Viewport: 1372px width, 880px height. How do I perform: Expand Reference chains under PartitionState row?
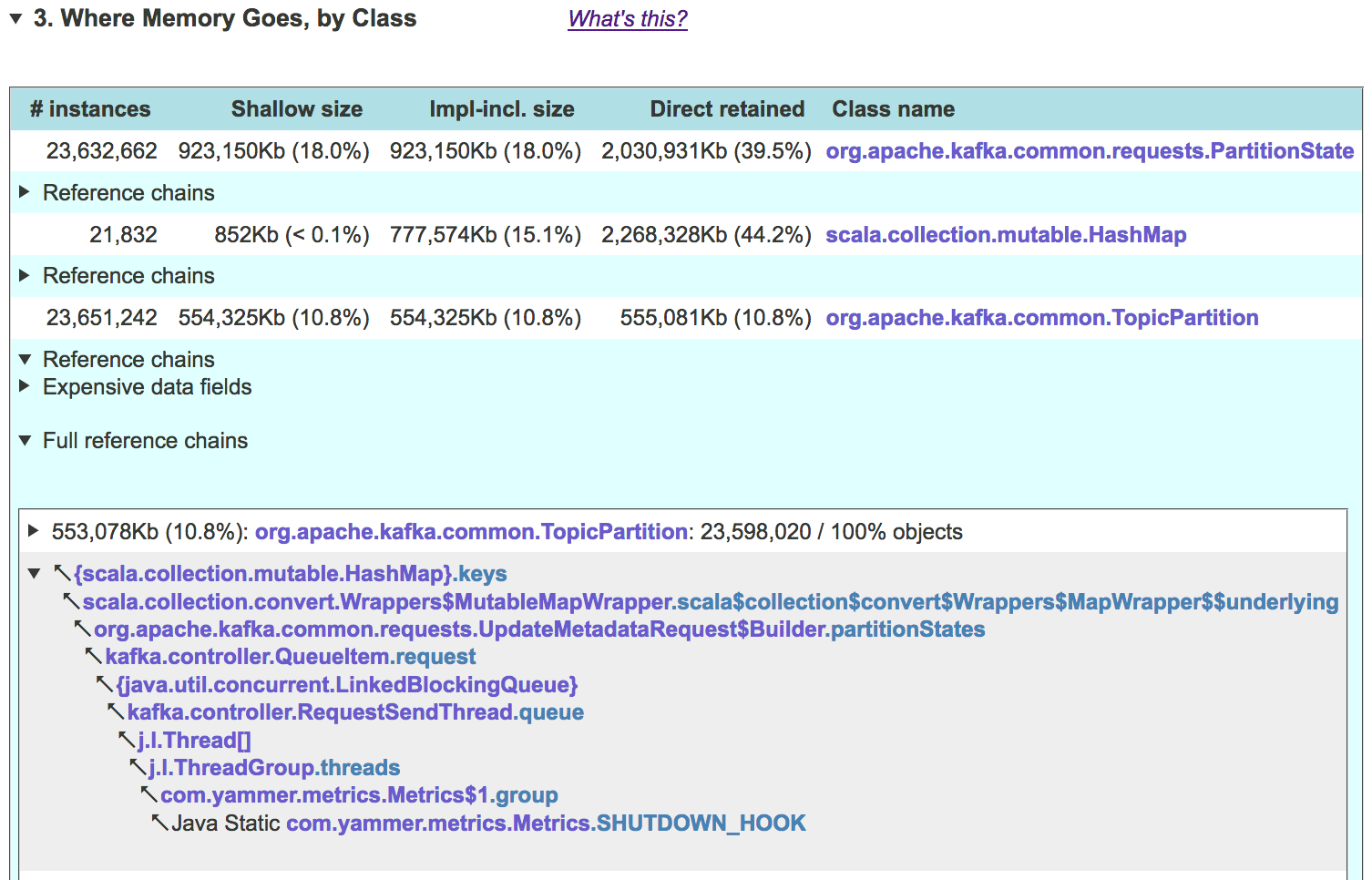pos(25,192)
